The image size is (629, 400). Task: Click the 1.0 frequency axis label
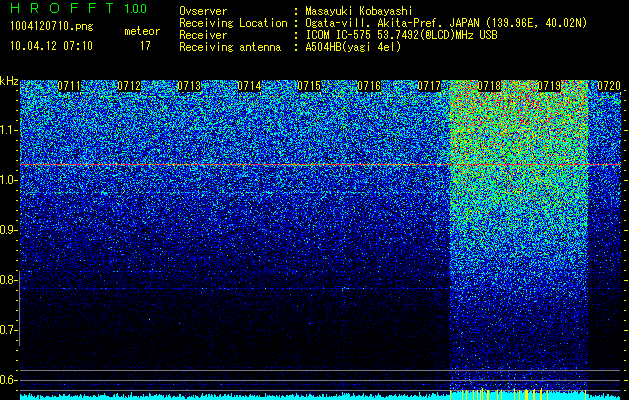8,181
